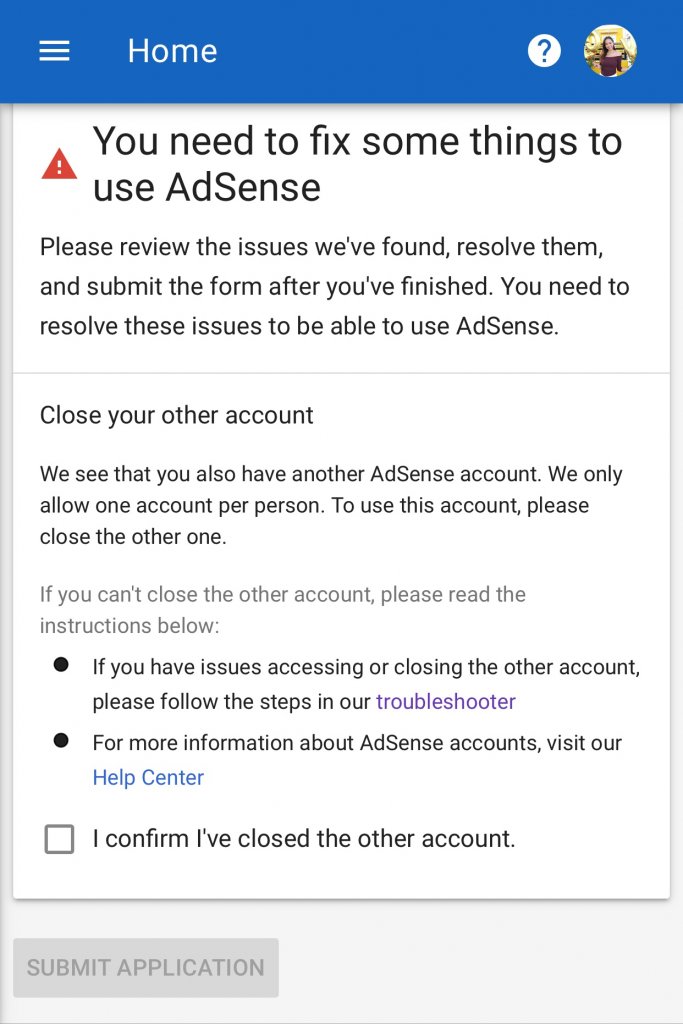Click the "You need to fix some things" heading

pos(357,164)
